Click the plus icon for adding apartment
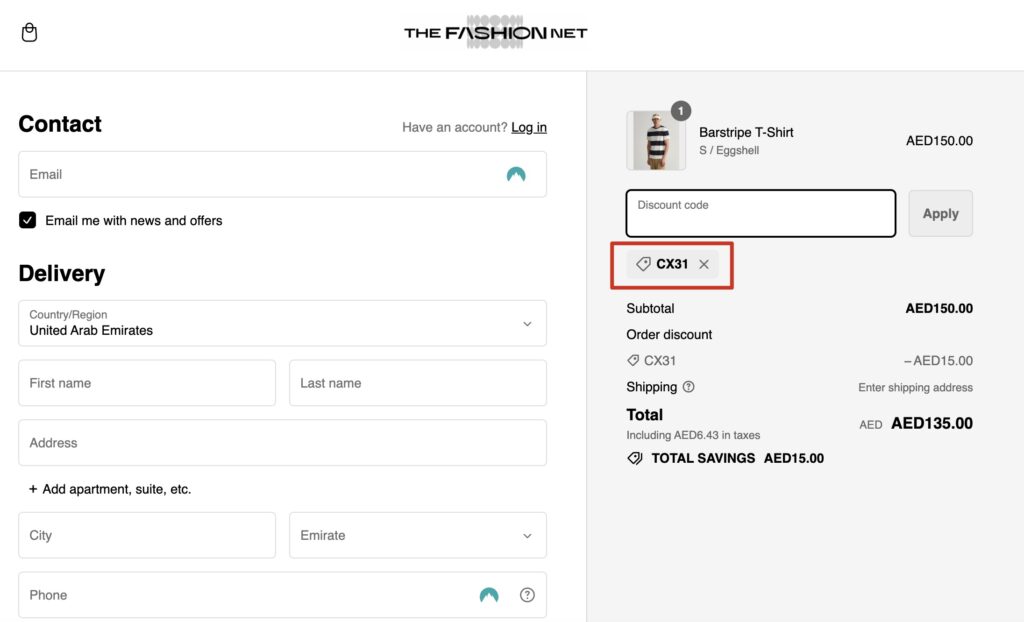The width and height of the screenshot is (1024, 622). coord(33,490)
